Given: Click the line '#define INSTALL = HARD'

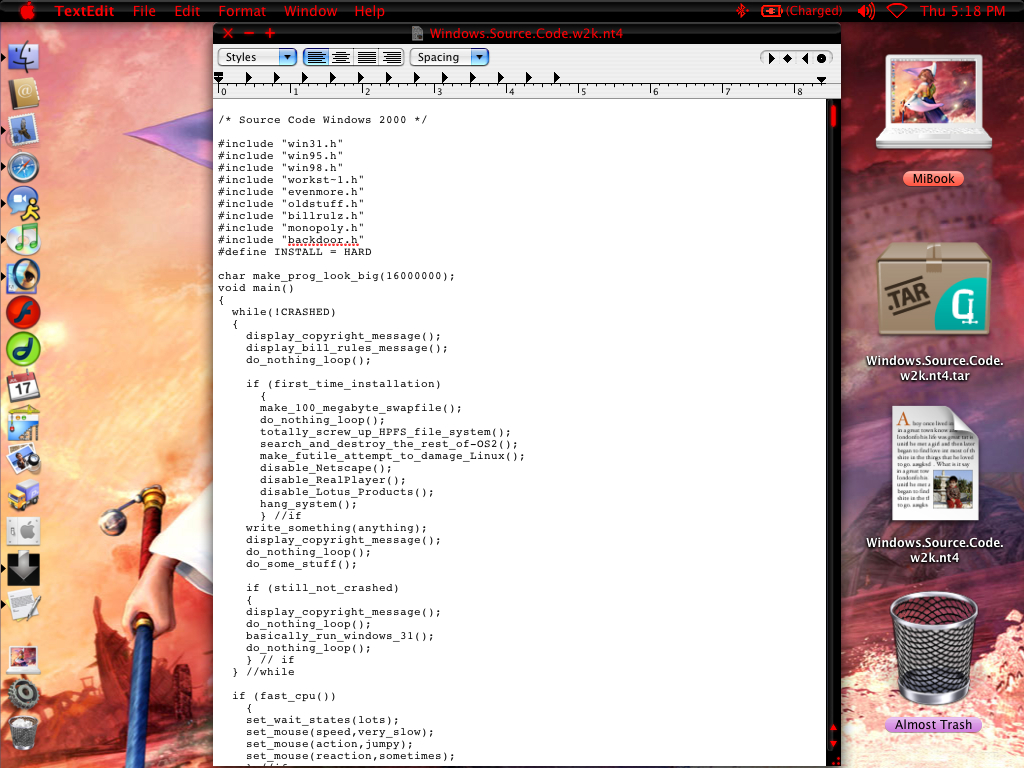Looking at the screenshot, I should coord(295,251).
